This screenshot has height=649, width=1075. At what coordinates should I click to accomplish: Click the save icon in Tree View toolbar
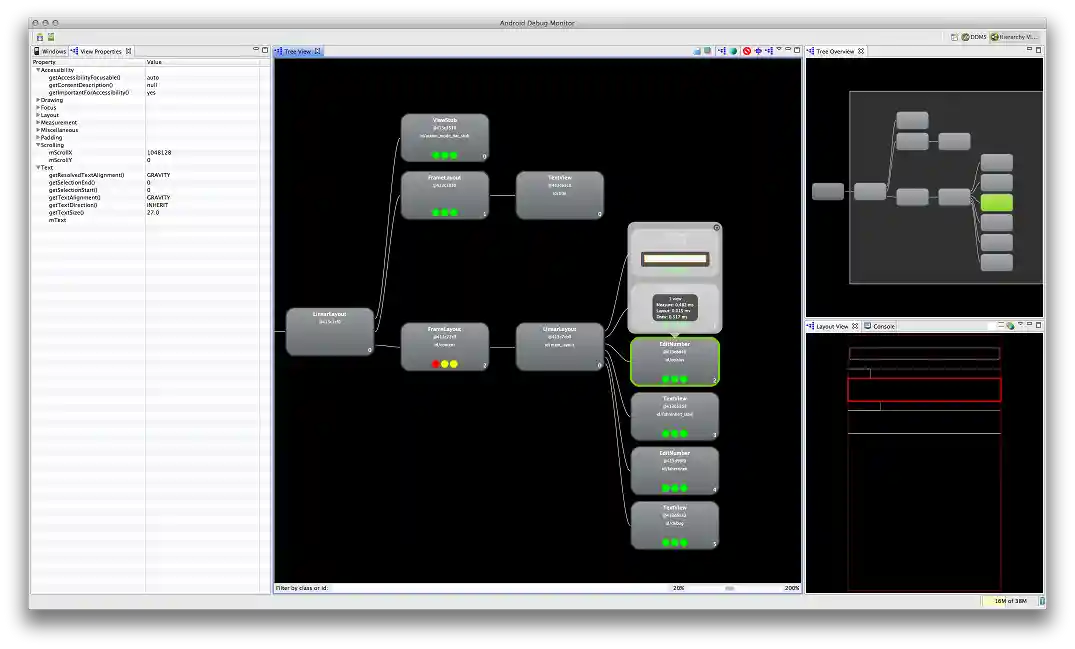(x=697, y=51)
